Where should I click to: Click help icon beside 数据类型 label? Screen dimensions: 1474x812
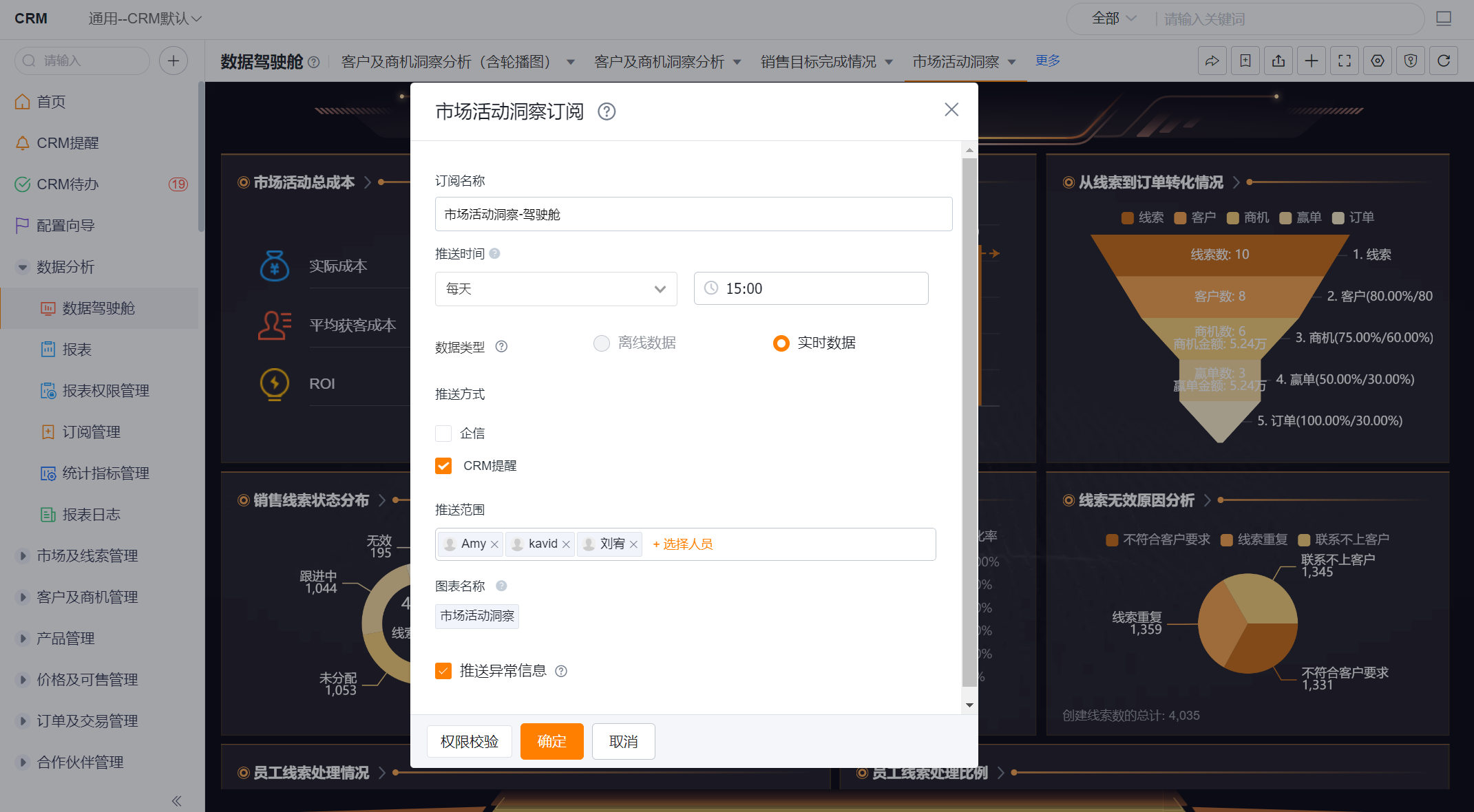pyautogui.click(x=501, y=346)
